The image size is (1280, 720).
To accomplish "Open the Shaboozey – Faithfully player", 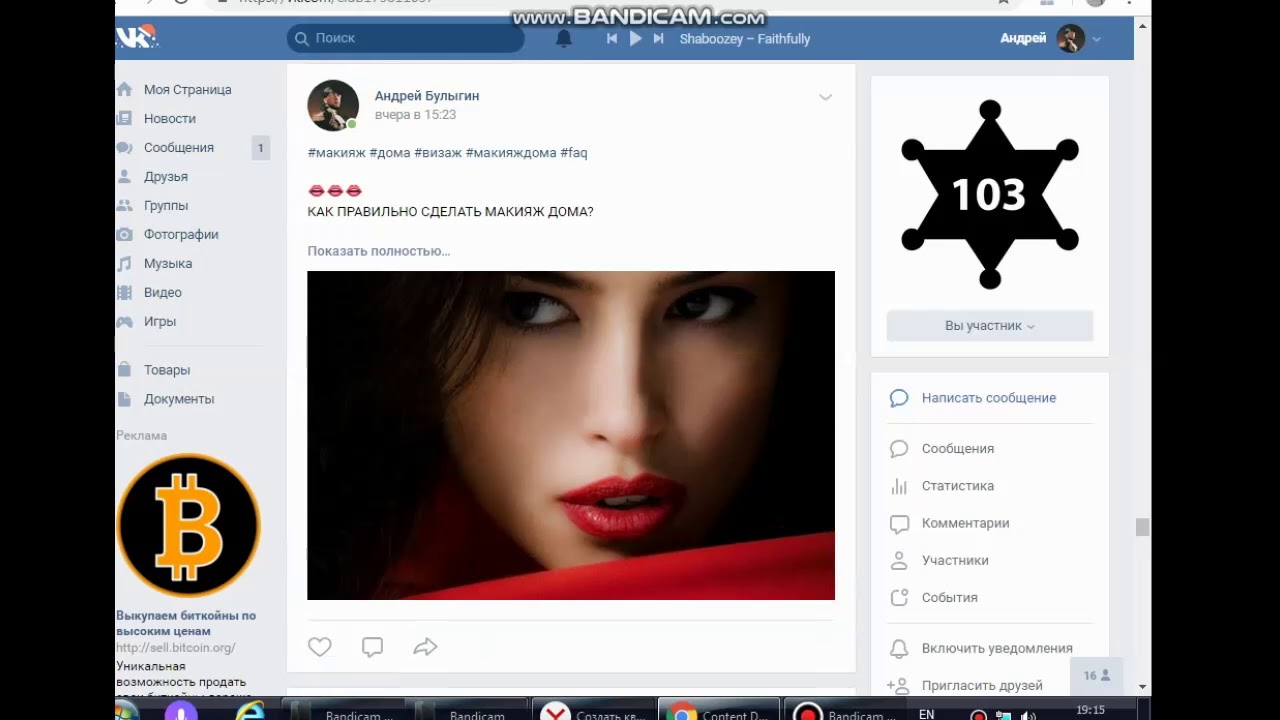I will pos(745,39).
